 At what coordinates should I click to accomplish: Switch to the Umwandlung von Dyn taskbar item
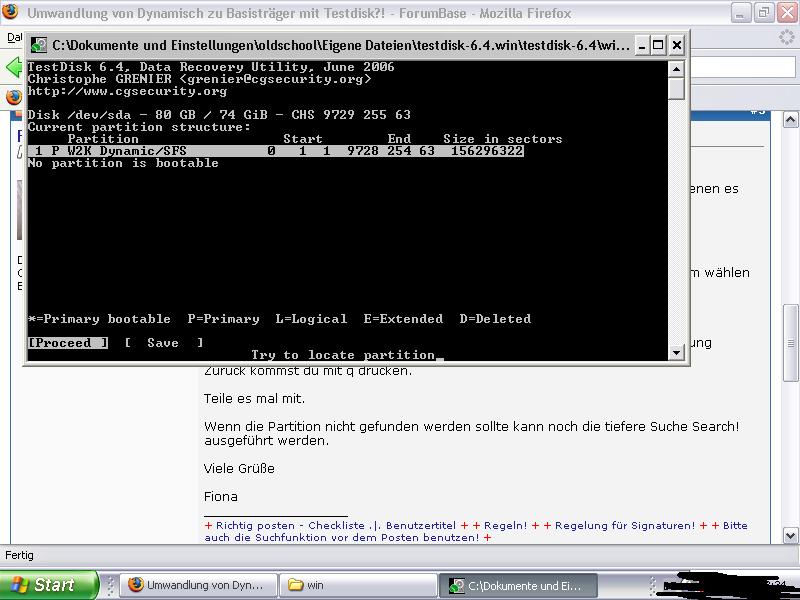[x=198, y=585]
